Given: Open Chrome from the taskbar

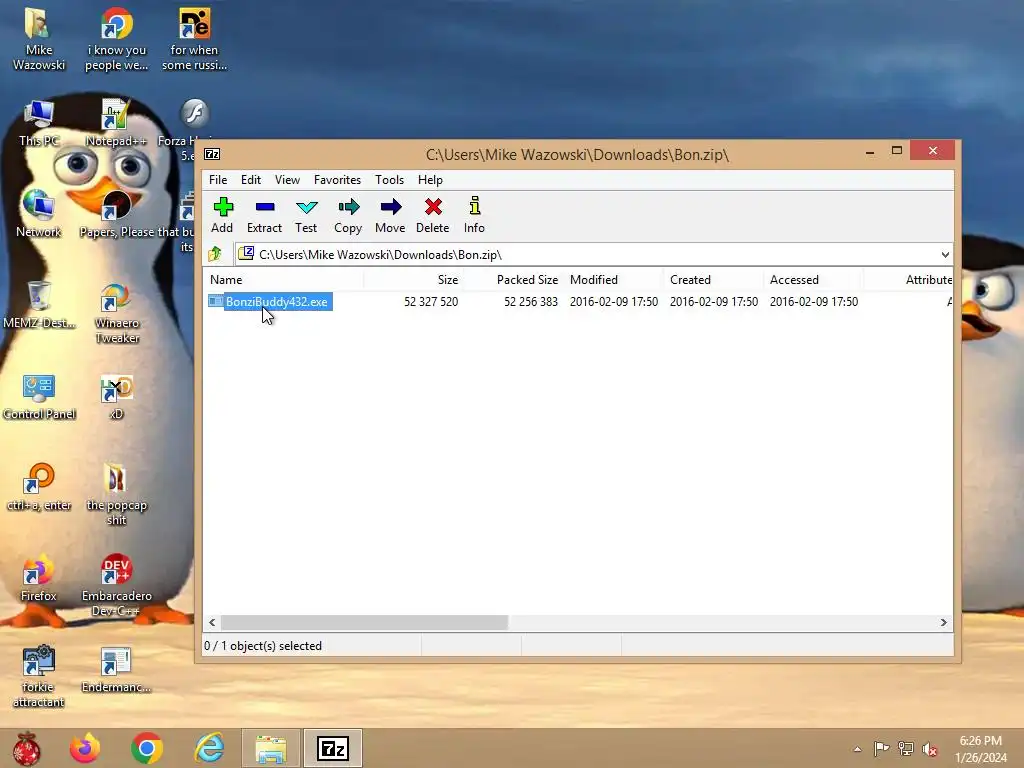Looking at the screenshot, I should coord(147,748).
